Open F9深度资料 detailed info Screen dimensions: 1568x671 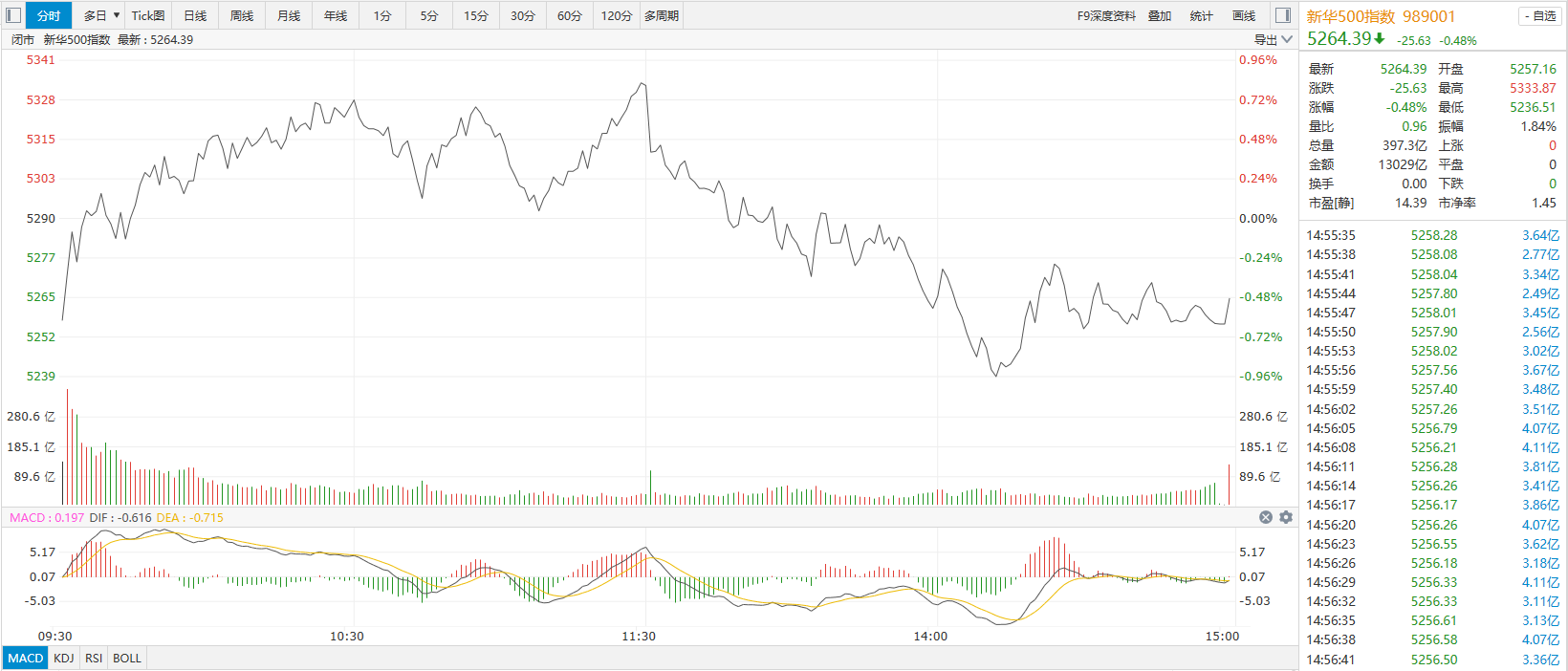click(1106, 15)
